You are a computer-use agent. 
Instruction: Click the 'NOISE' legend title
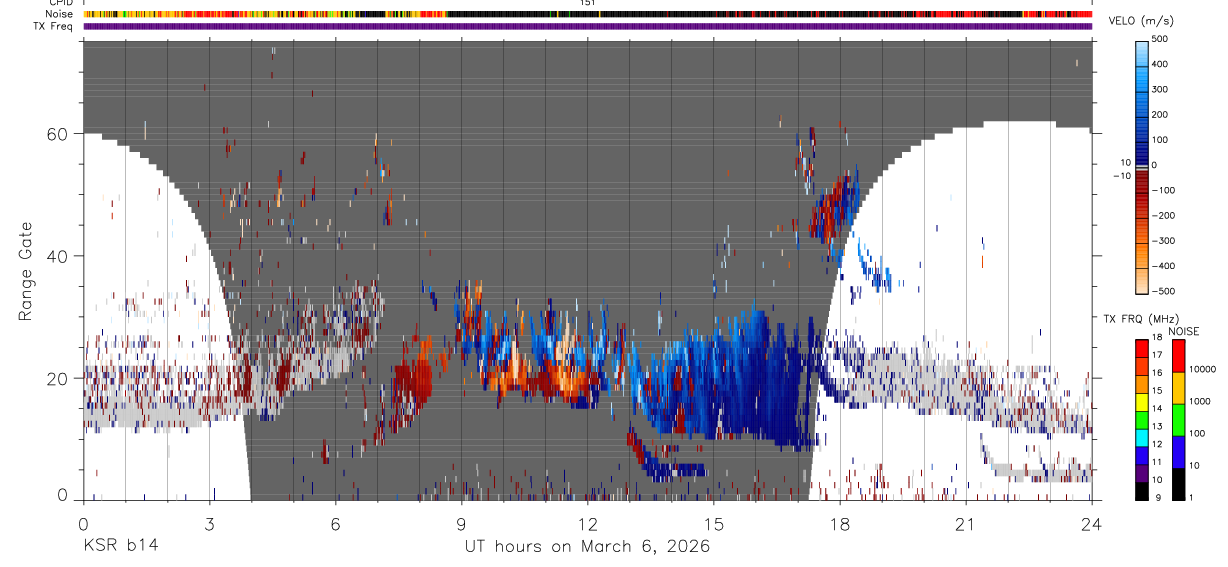1183,331
